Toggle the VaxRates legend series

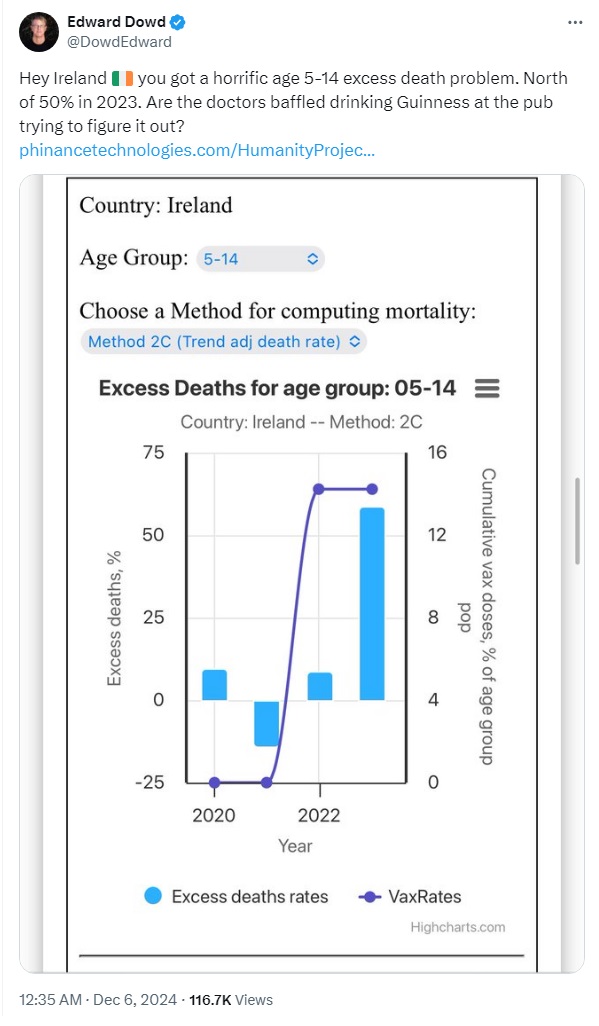410,896
